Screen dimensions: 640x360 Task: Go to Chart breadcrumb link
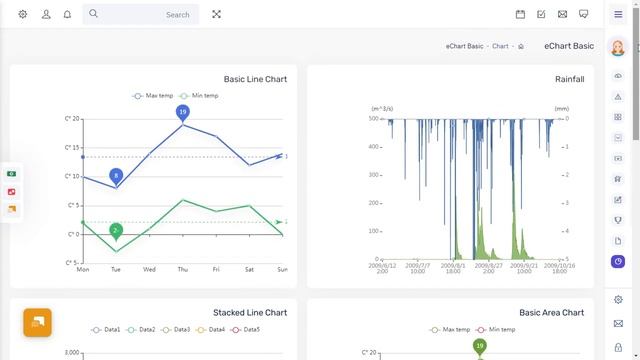[500, 46]
